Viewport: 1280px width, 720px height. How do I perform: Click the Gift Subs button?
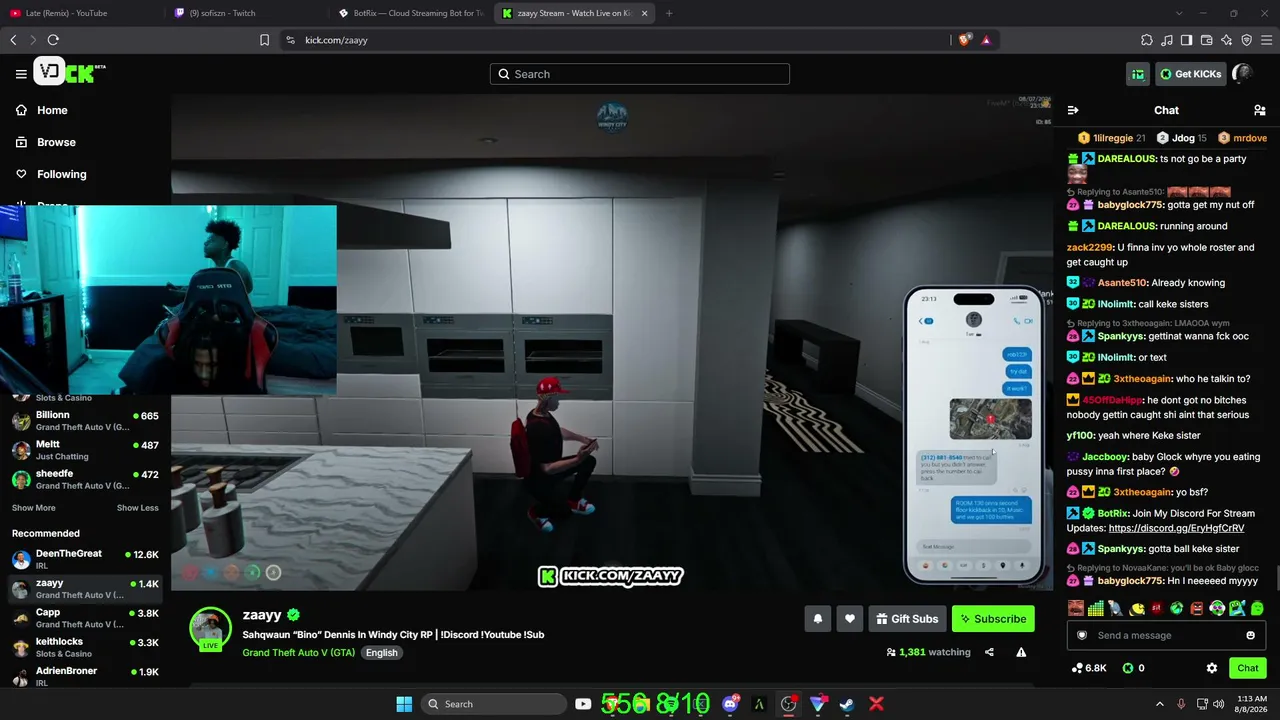(x=906, y=619)
